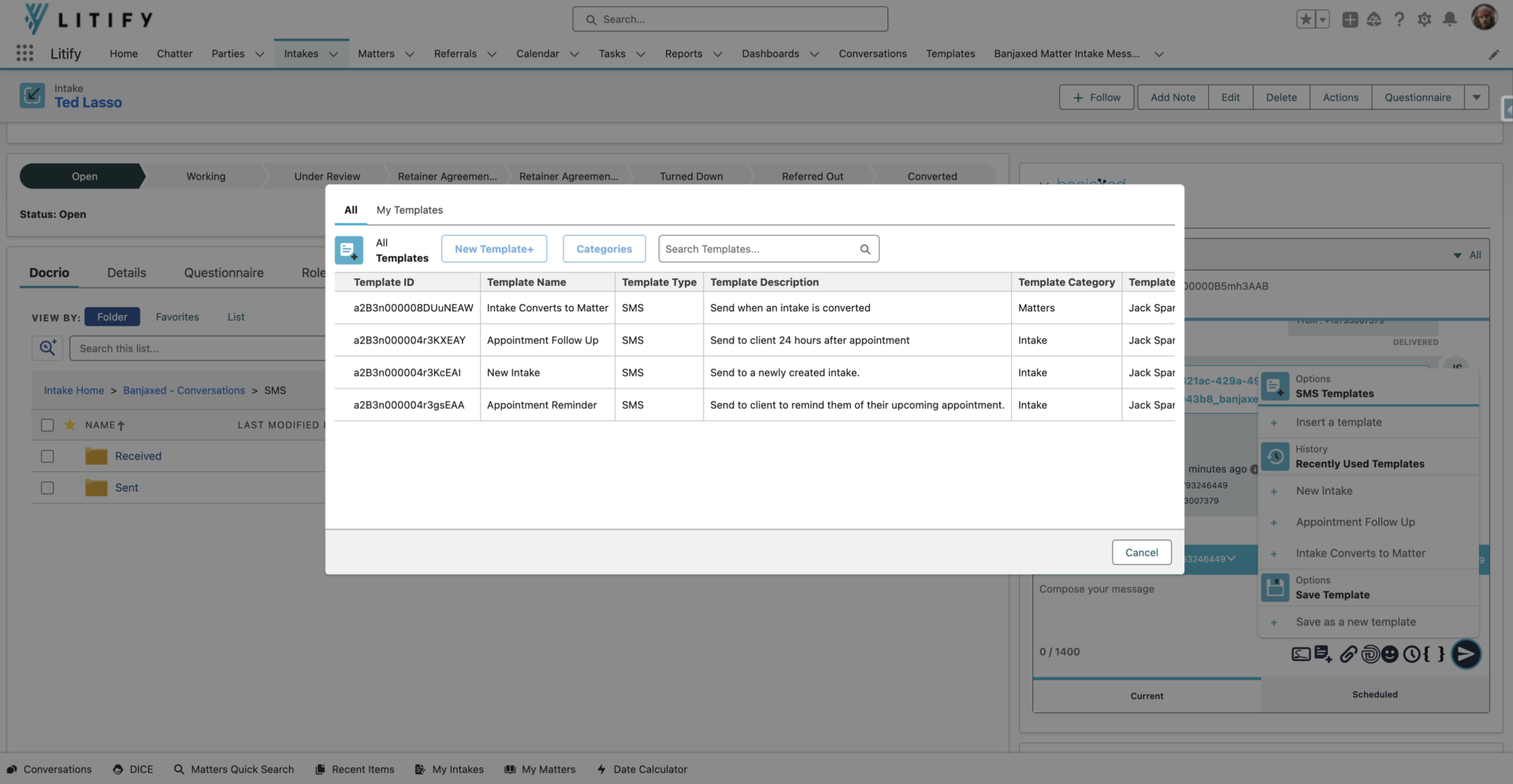Select the All tab in templates modal
The height and width of the screenshot is (784, 1513).
point(351,210)
